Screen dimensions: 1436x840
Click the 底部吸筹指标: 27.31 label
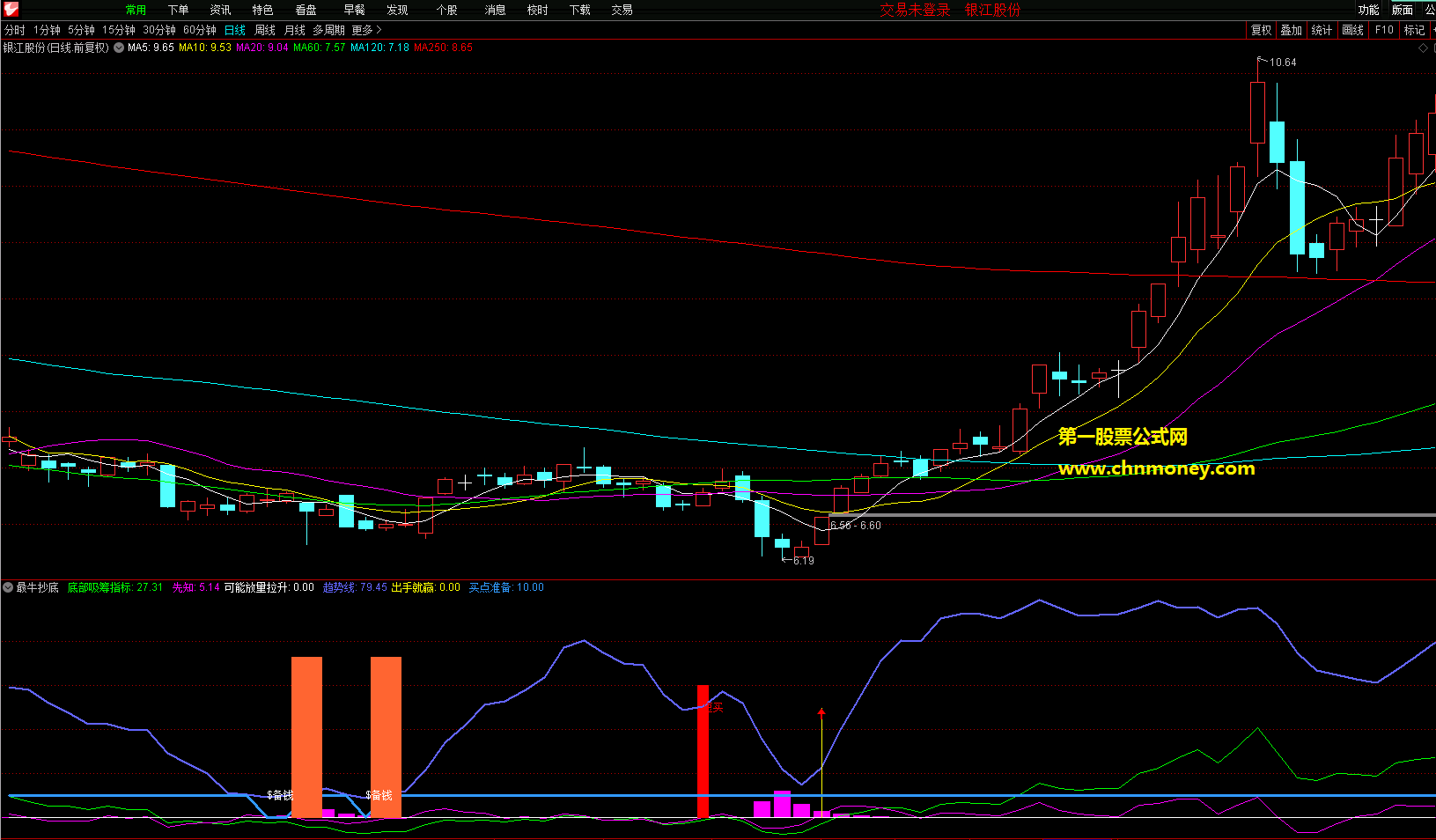pyautogui.click(x=114, y=587)
